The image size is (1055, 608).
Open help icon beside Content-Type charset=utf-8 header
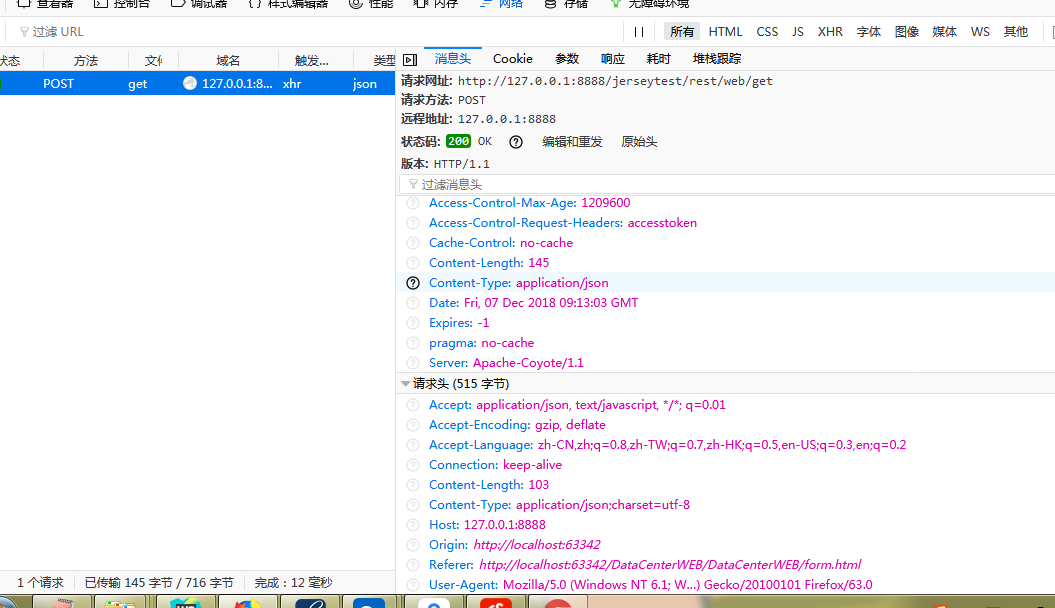point(413,505)
